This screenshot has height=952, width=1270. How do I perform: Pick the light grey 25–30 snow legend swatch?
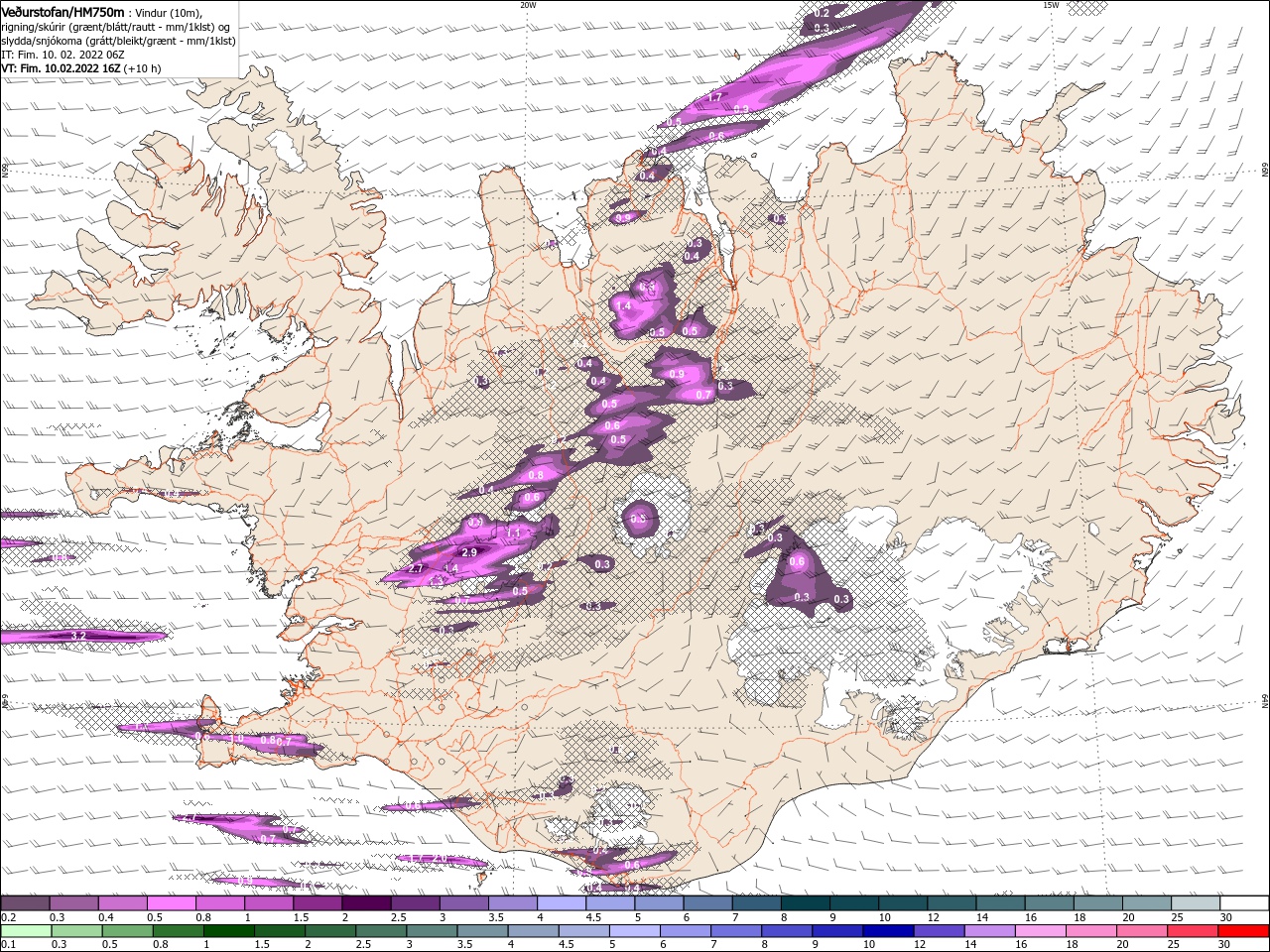[1195, 903]
